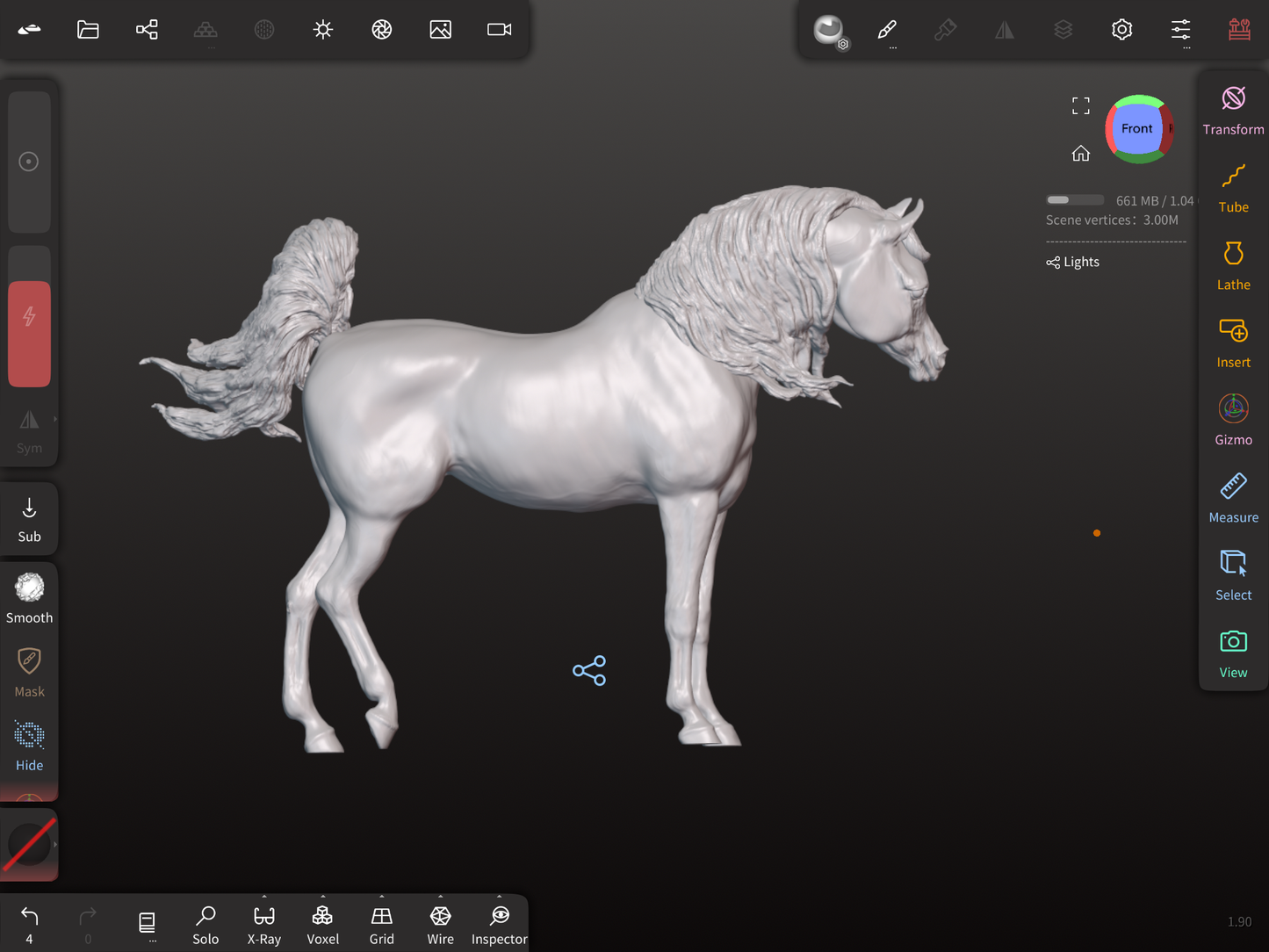Select the Smooth brush
The height and width of the screenshot is (952, 1269).
[29, 597]
